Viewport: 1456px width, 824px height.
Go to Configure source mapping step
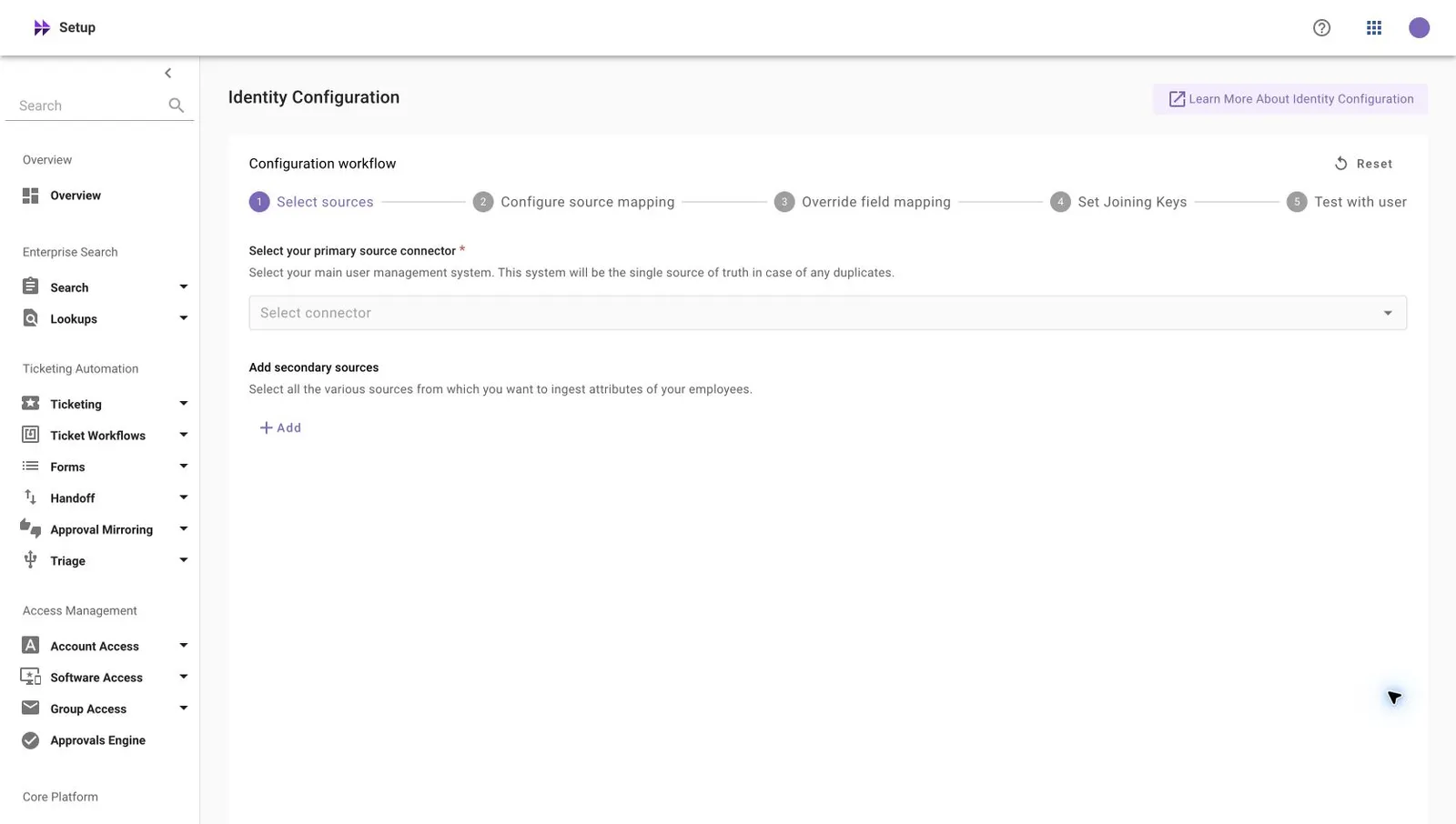pos(574,202)
